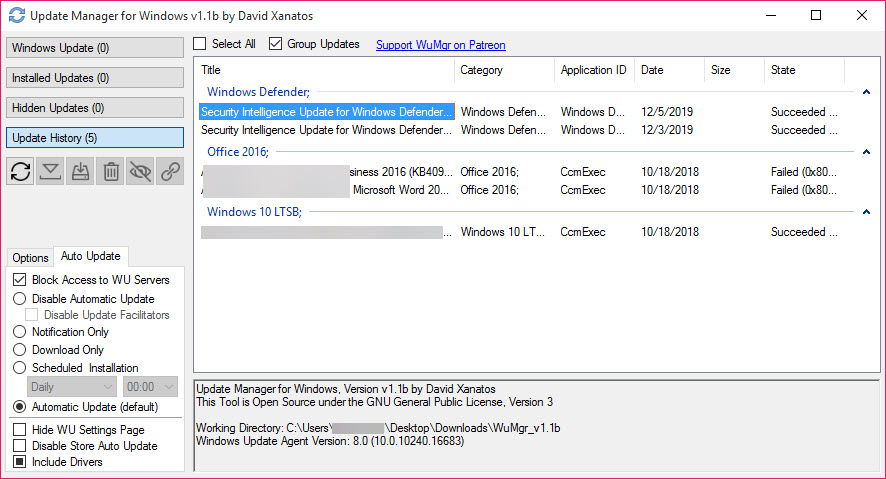This screenshot has height=479, width=886.
Task: Click the hide updates eye icon
Action: click(140, 171)
